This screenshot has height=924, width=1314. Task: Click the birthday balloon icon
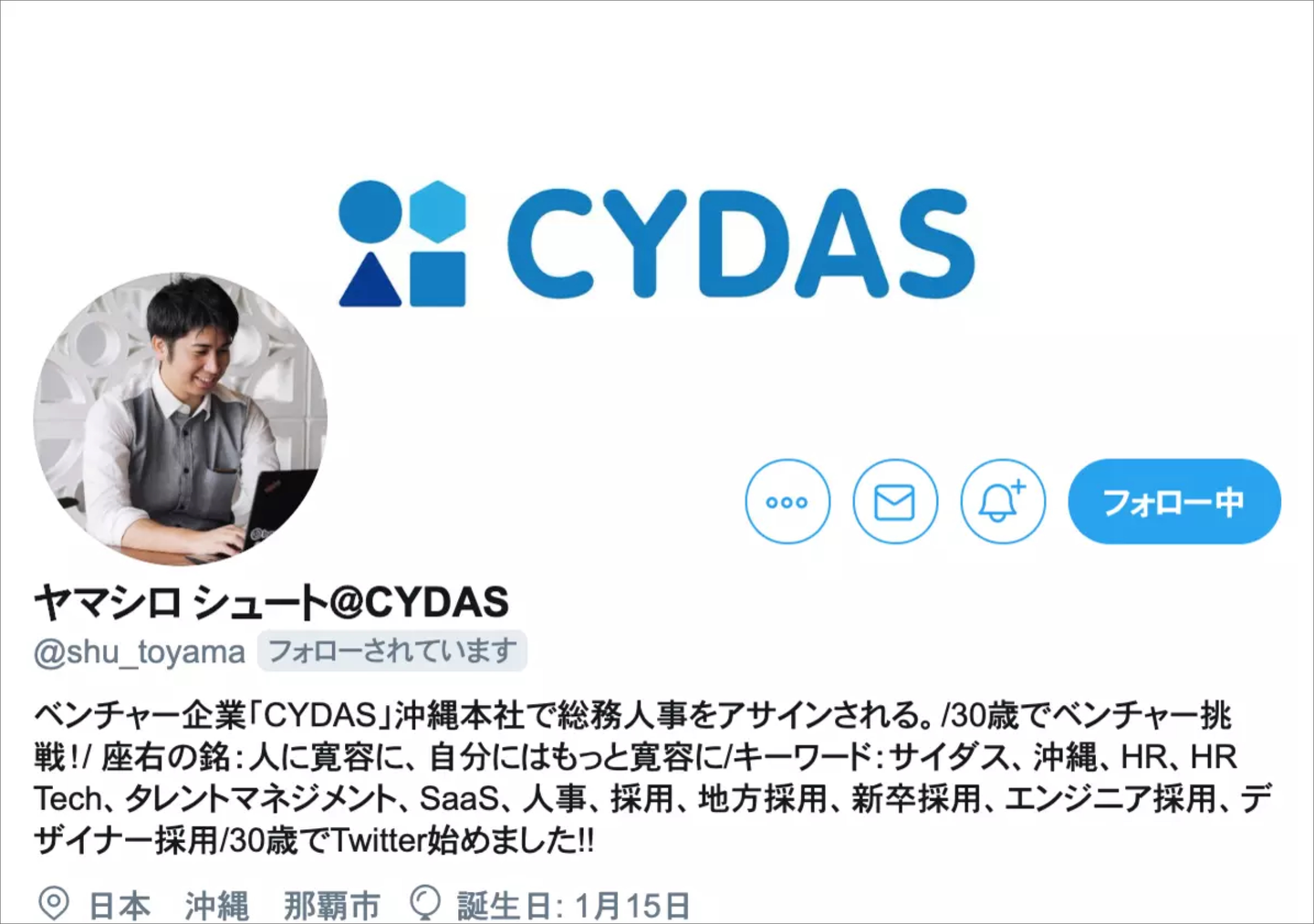click(425, 904)
